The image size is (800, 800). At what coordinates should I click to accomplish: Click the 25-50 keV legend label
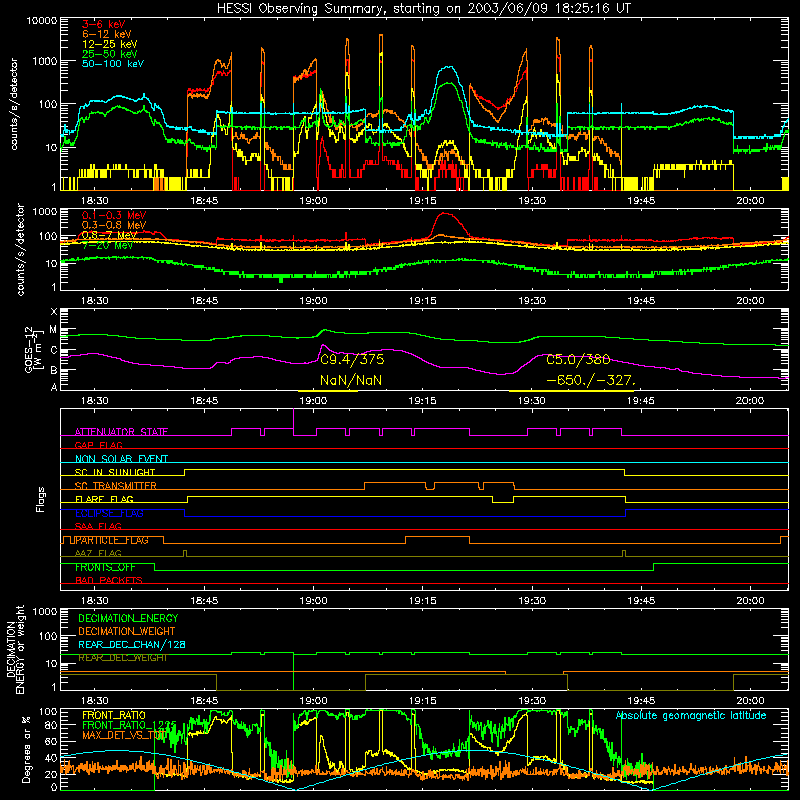pos(110,54)
